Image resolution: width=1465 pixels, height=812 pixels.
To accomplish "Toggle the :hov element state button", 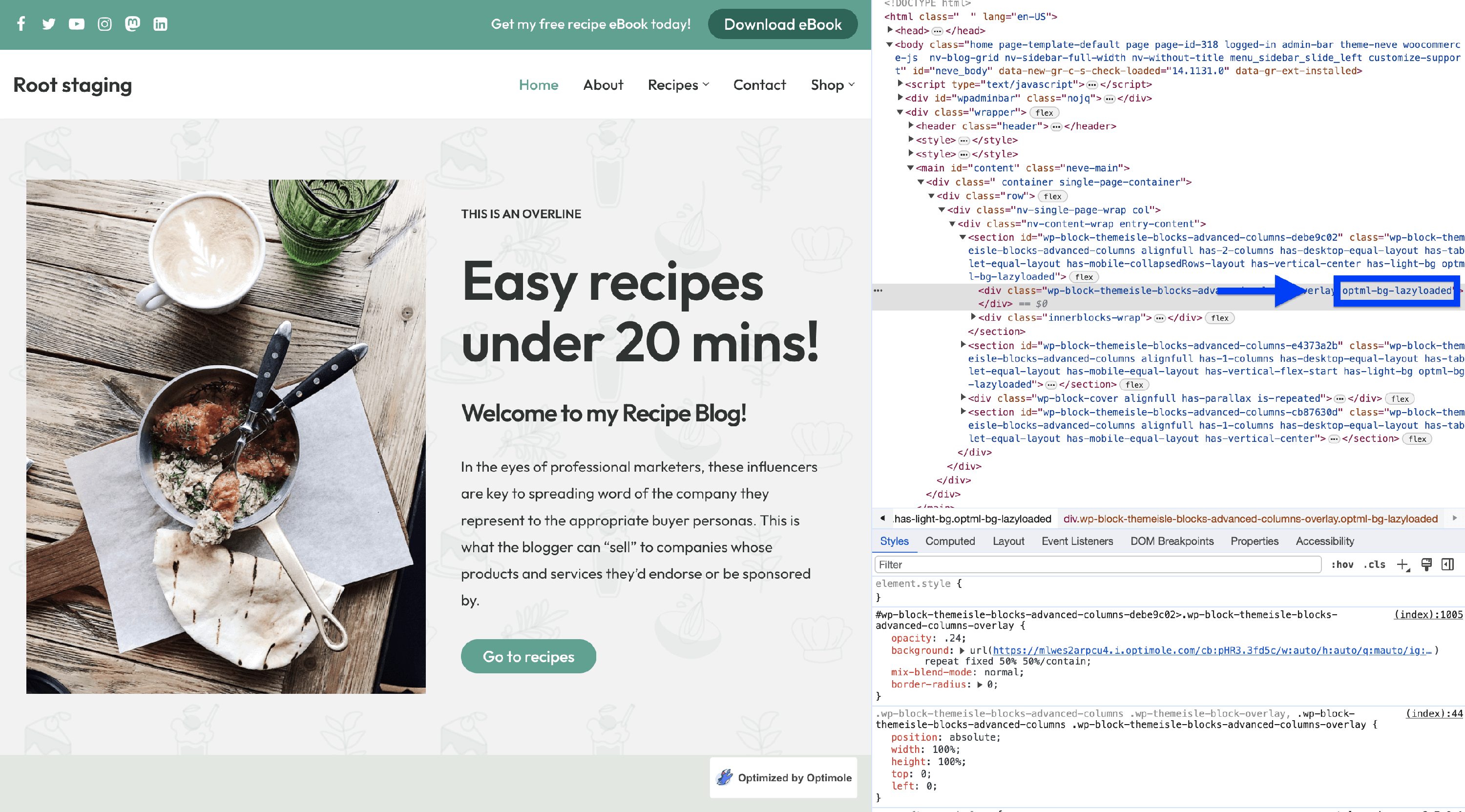I will coord(1342,564).
